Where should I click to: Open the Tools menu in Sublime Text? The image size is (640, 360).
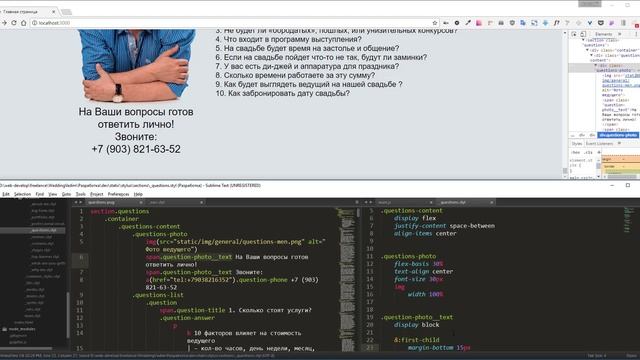[x=81, y=194]
